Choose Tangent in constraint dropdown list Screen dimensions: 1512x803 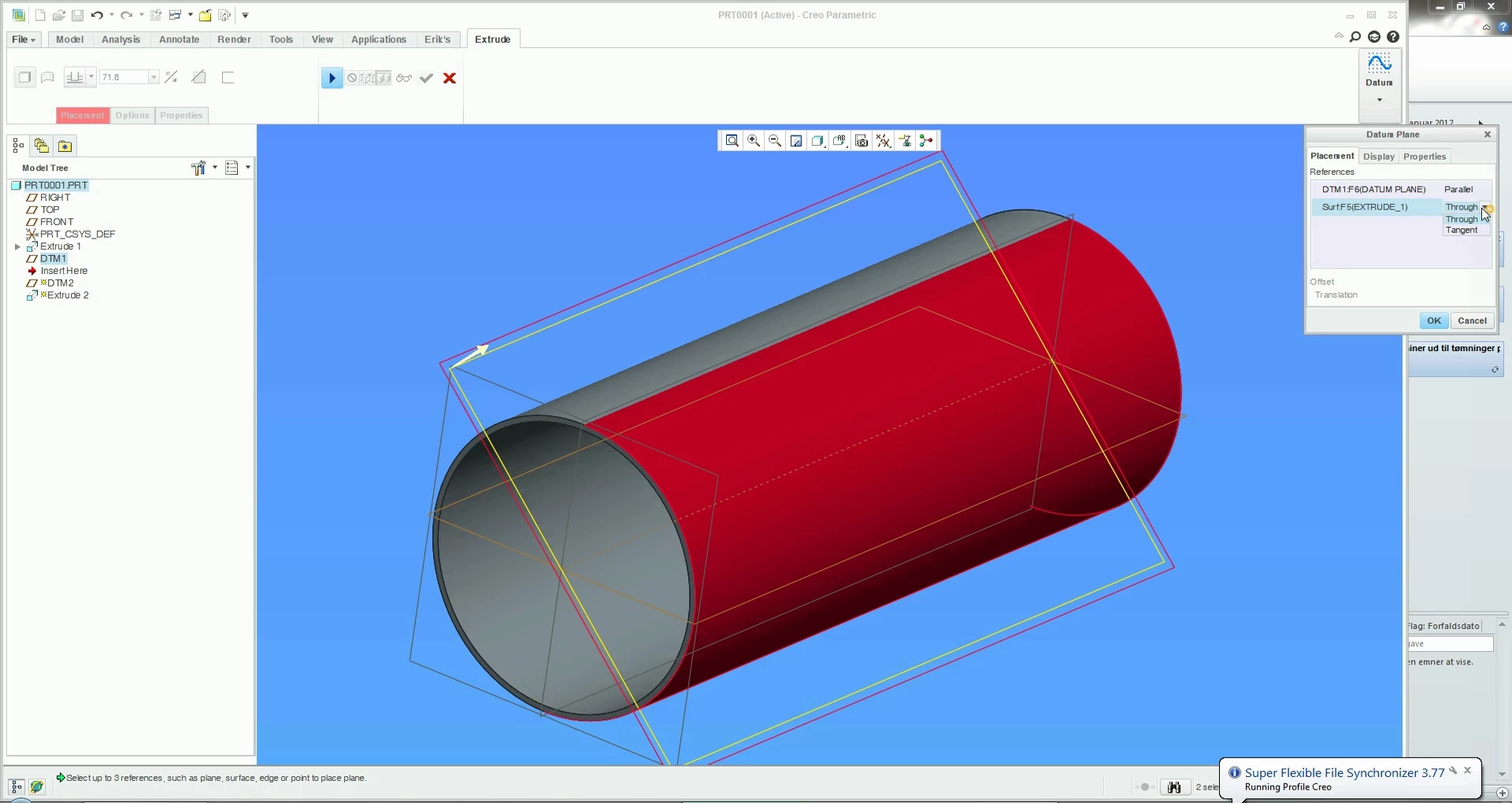(x=1462, y=230)
